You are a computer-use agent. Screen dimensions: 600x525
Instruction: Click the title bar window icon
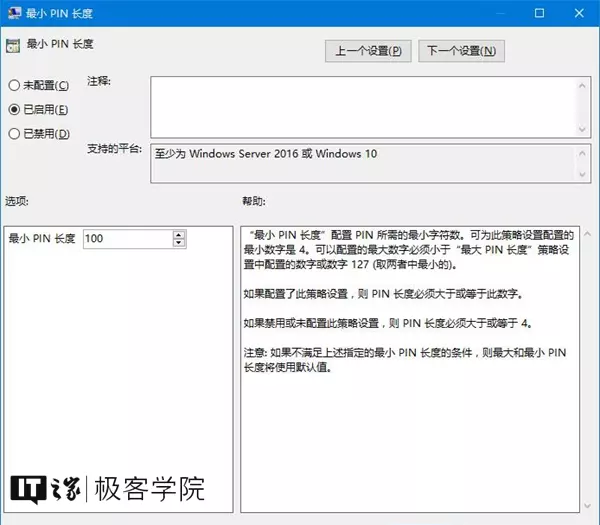tap(15, 13)
